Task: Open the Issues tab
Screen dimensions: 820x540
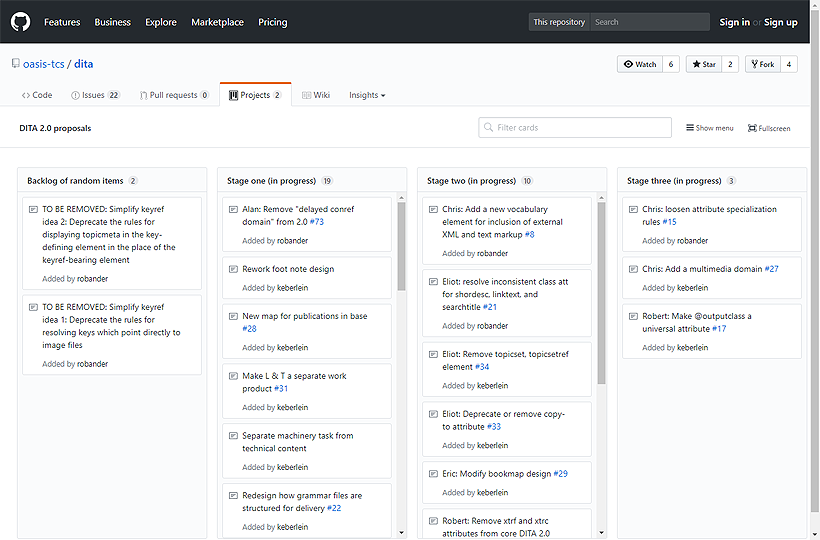Action: coord(95,95)
